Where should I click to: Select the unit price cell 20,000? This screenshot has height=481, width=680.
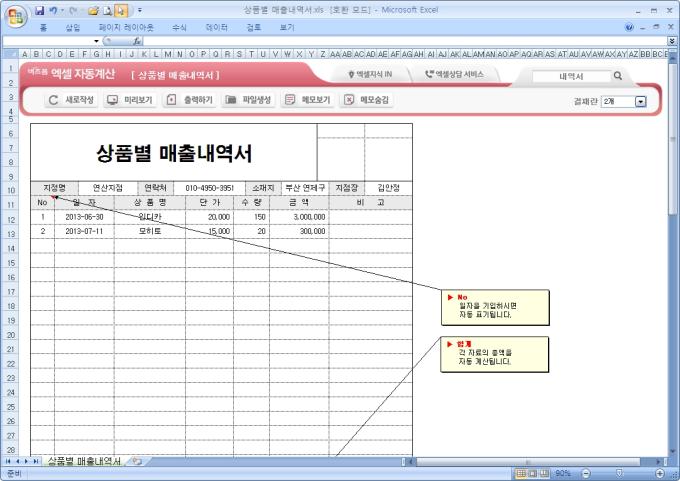pos(209,217)
